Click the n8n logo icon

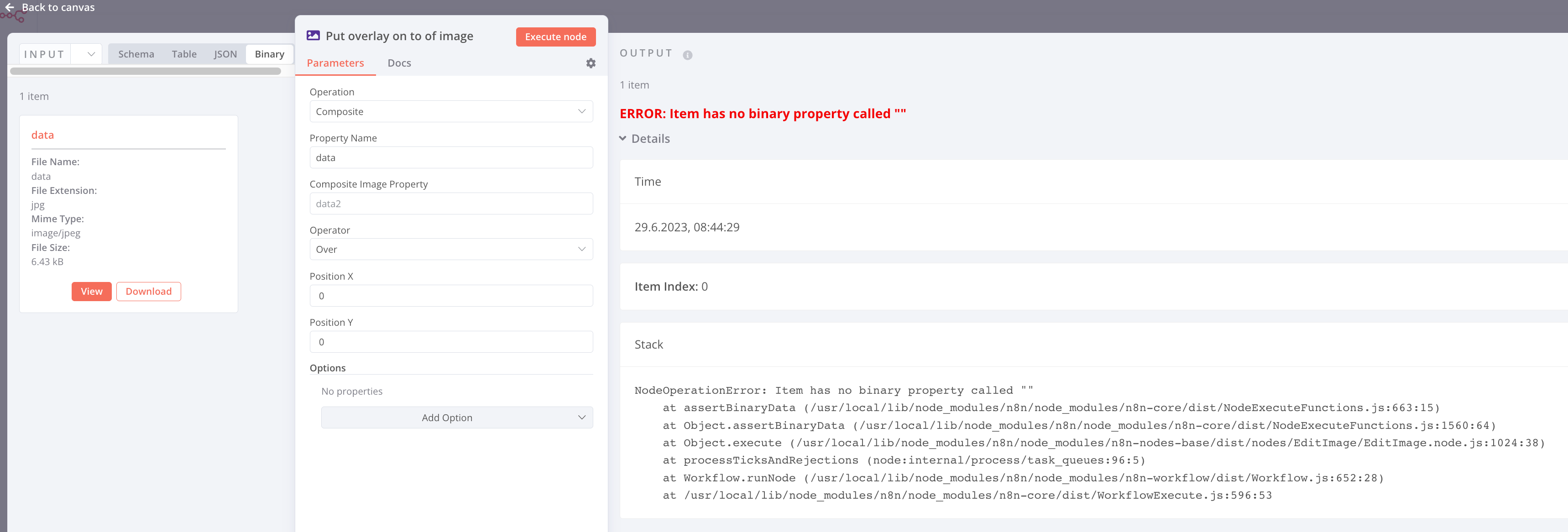pos(12,17)
